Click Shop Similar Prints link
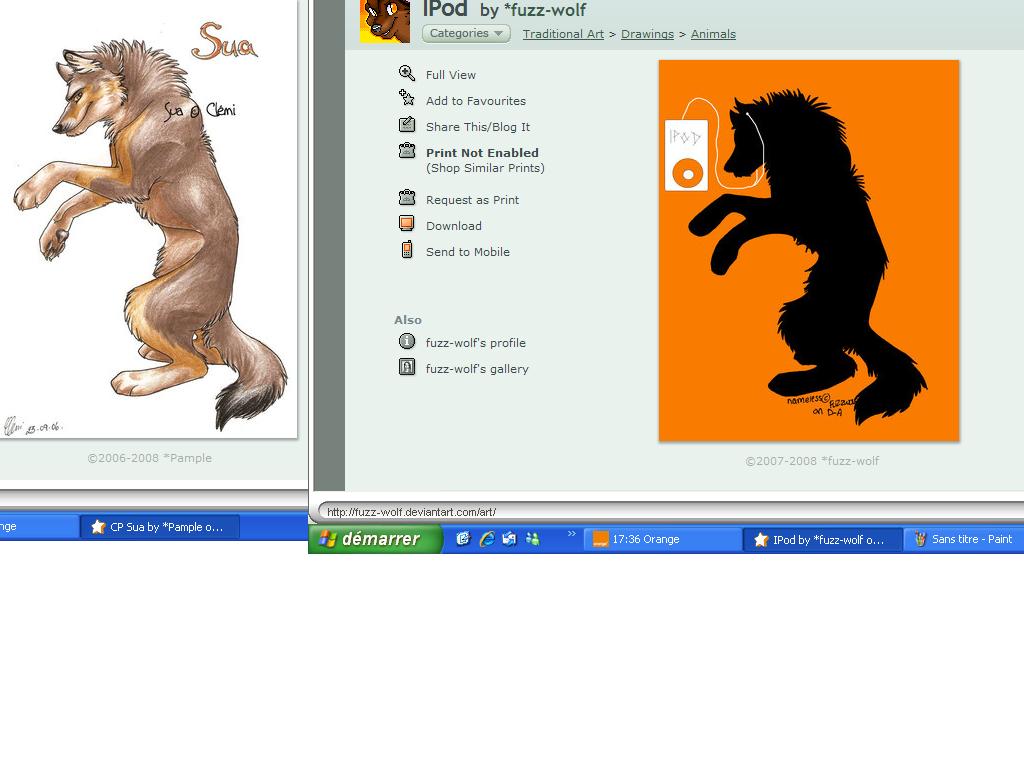The height and width of the screenshot is (768, 1024). pyautogui.click(x=485, y=168)
